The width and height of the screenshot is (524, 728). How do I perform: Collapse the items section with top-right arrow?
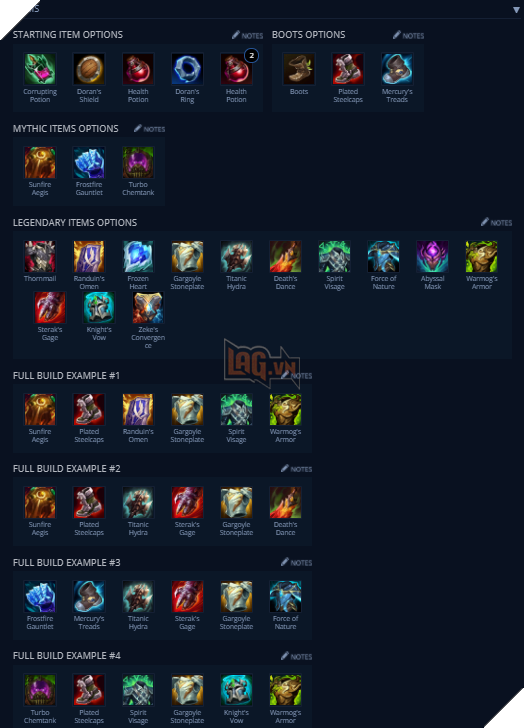pos(516,9)
